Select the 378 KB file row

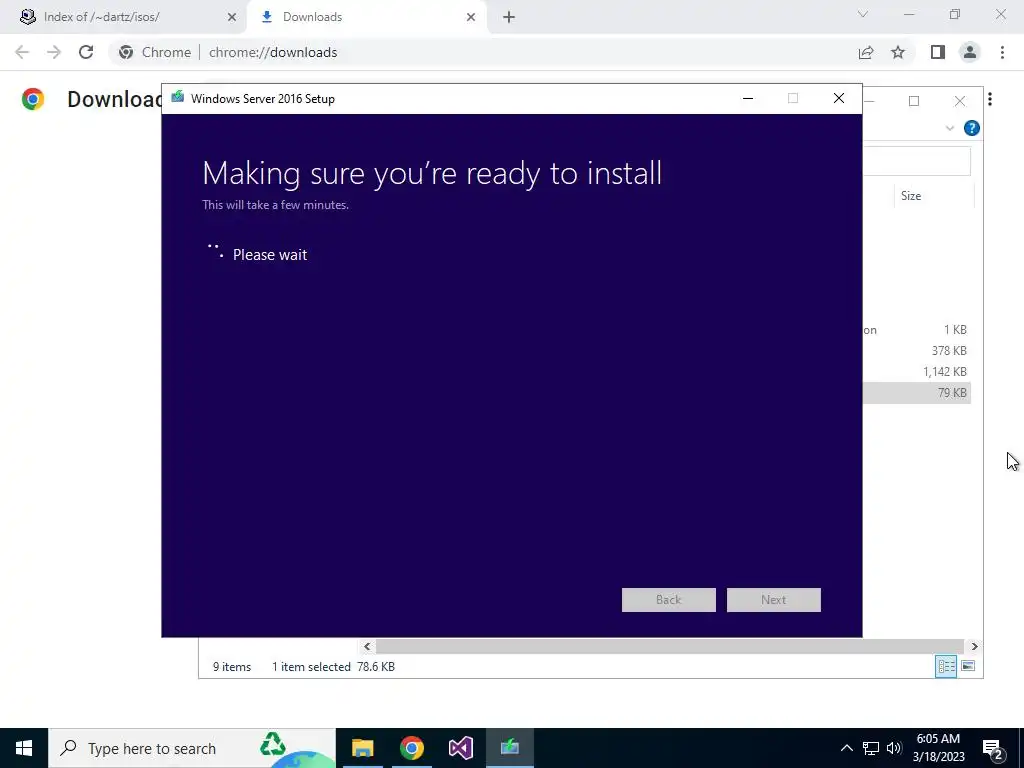916,351
